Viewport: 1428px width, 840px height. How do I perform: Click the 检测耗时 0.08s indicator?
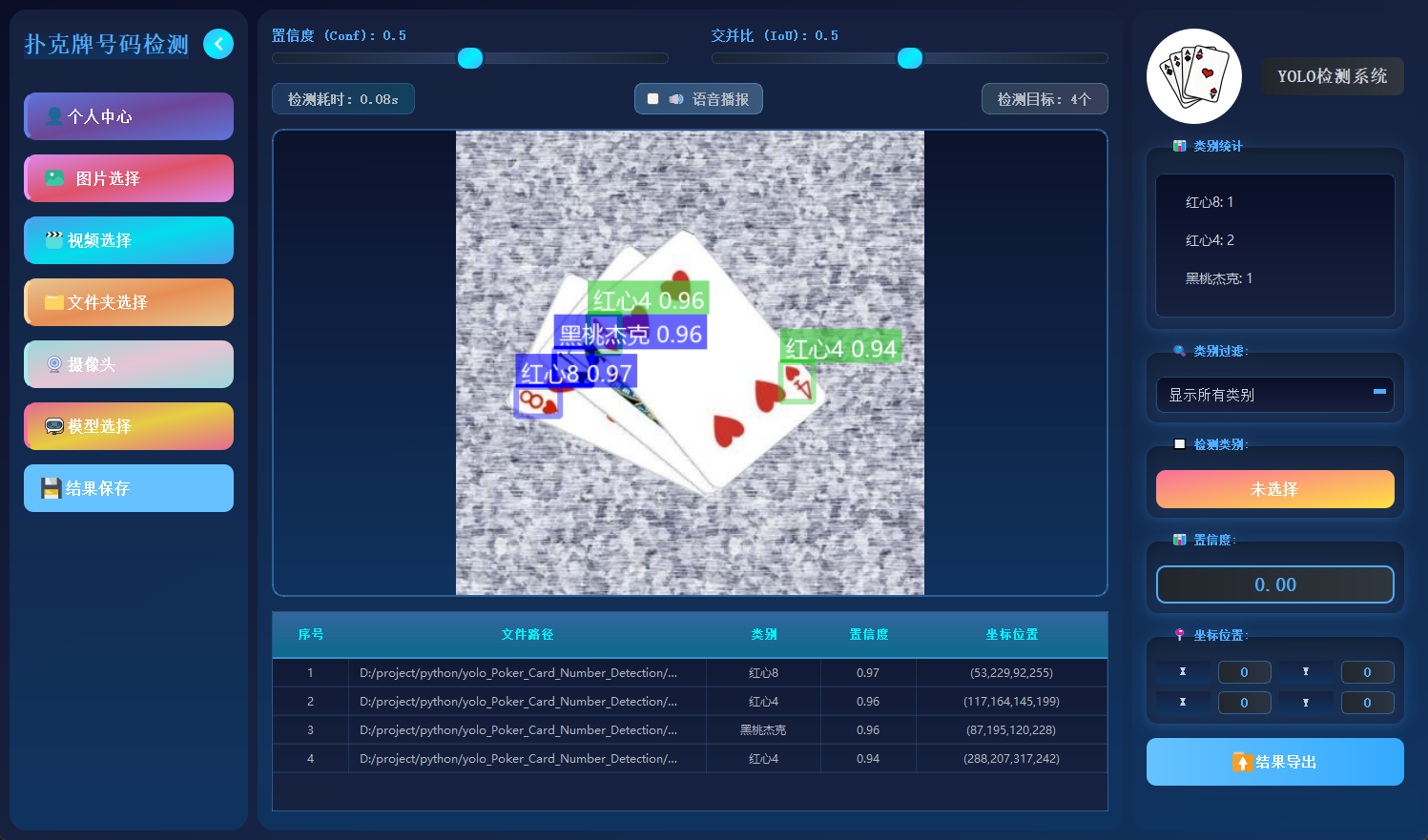pyautogui.click(x=343, y=99)
